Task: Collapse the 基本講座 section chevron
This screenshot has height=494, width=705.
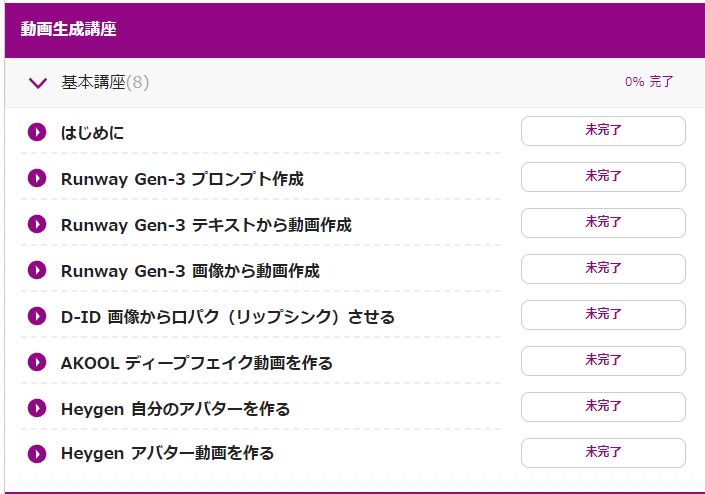Action: [38, 83]
